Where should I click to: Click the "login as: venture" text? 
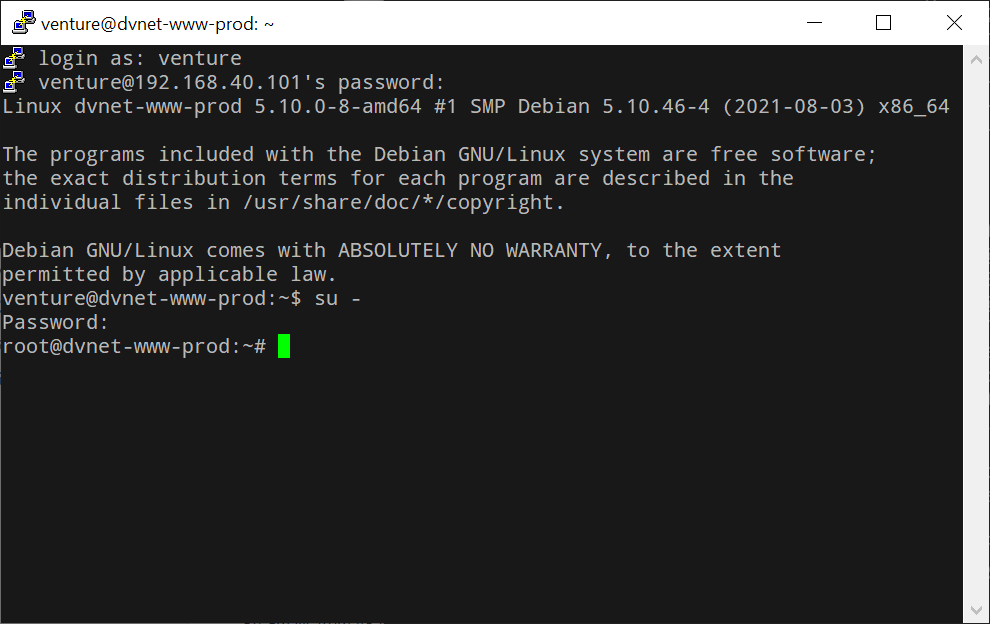pyautogui.click(x=140, y=58)
